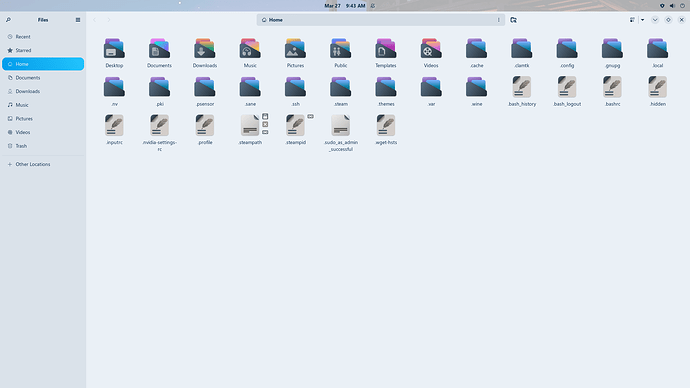Go to Music in the sidebar
The width and height of the screenshot is (690, 388).
click(x=43, y=105)
